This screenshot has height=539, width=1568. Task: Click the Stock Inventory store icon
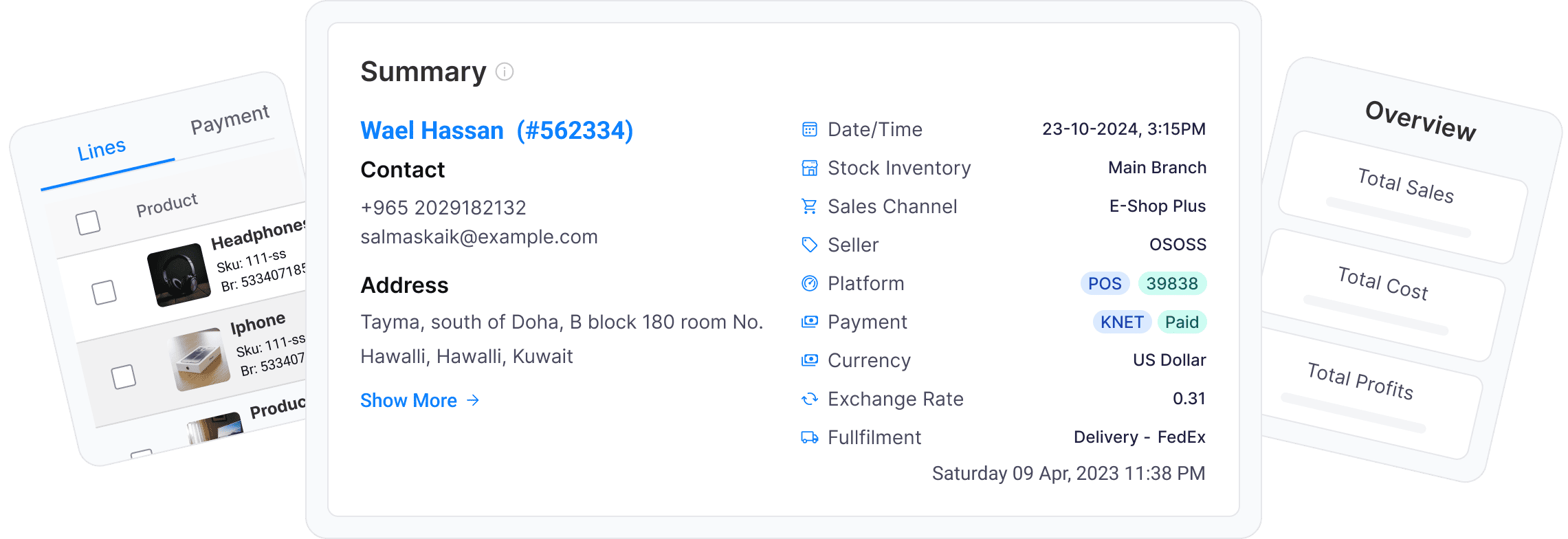click(810, 168)
